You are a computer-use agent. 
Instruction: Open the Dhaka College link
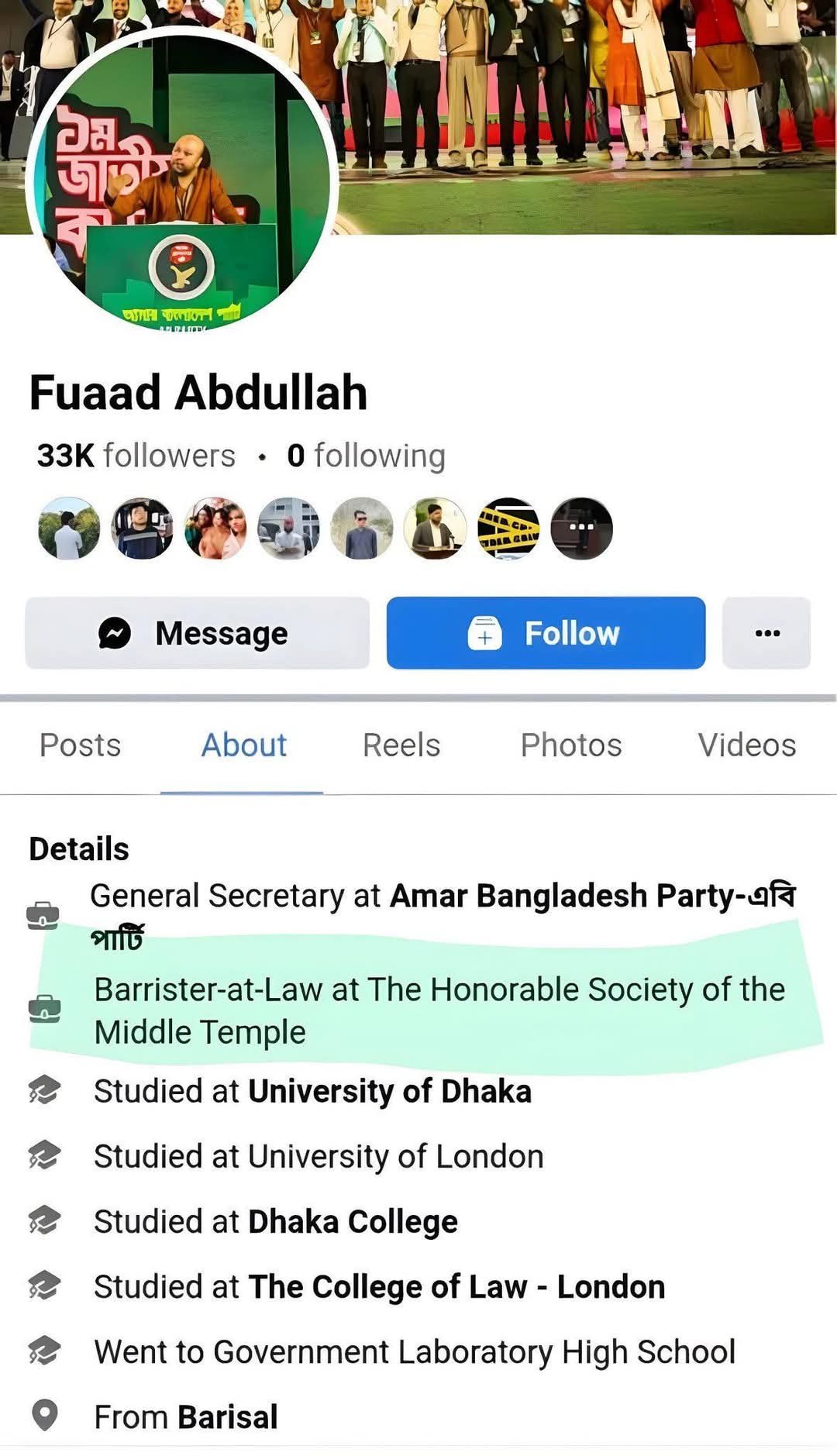tap(353, 1221)
